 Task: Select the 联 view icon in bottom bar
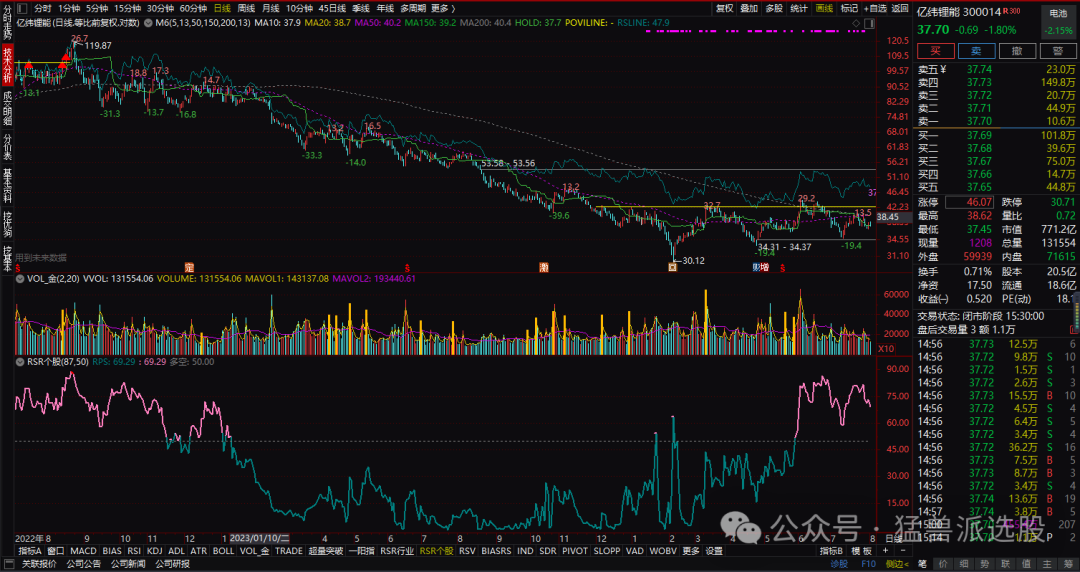point(1006,564)
